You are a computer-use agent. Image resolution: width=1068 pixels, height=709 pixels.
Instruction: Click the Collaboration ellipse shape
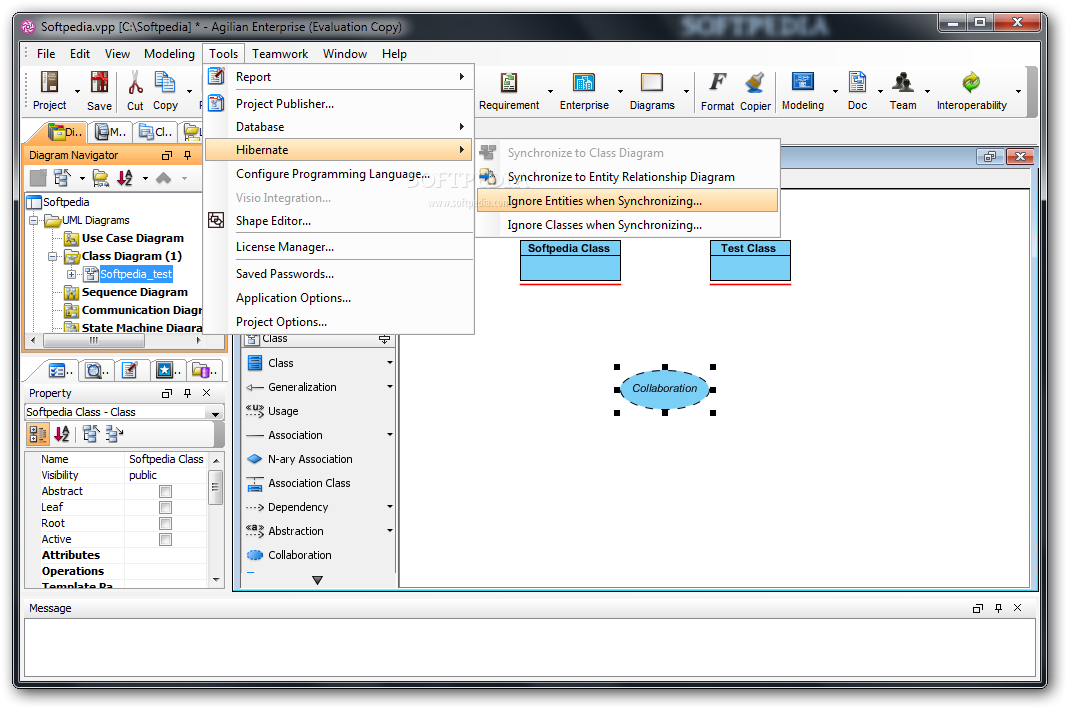click(665, 389)
